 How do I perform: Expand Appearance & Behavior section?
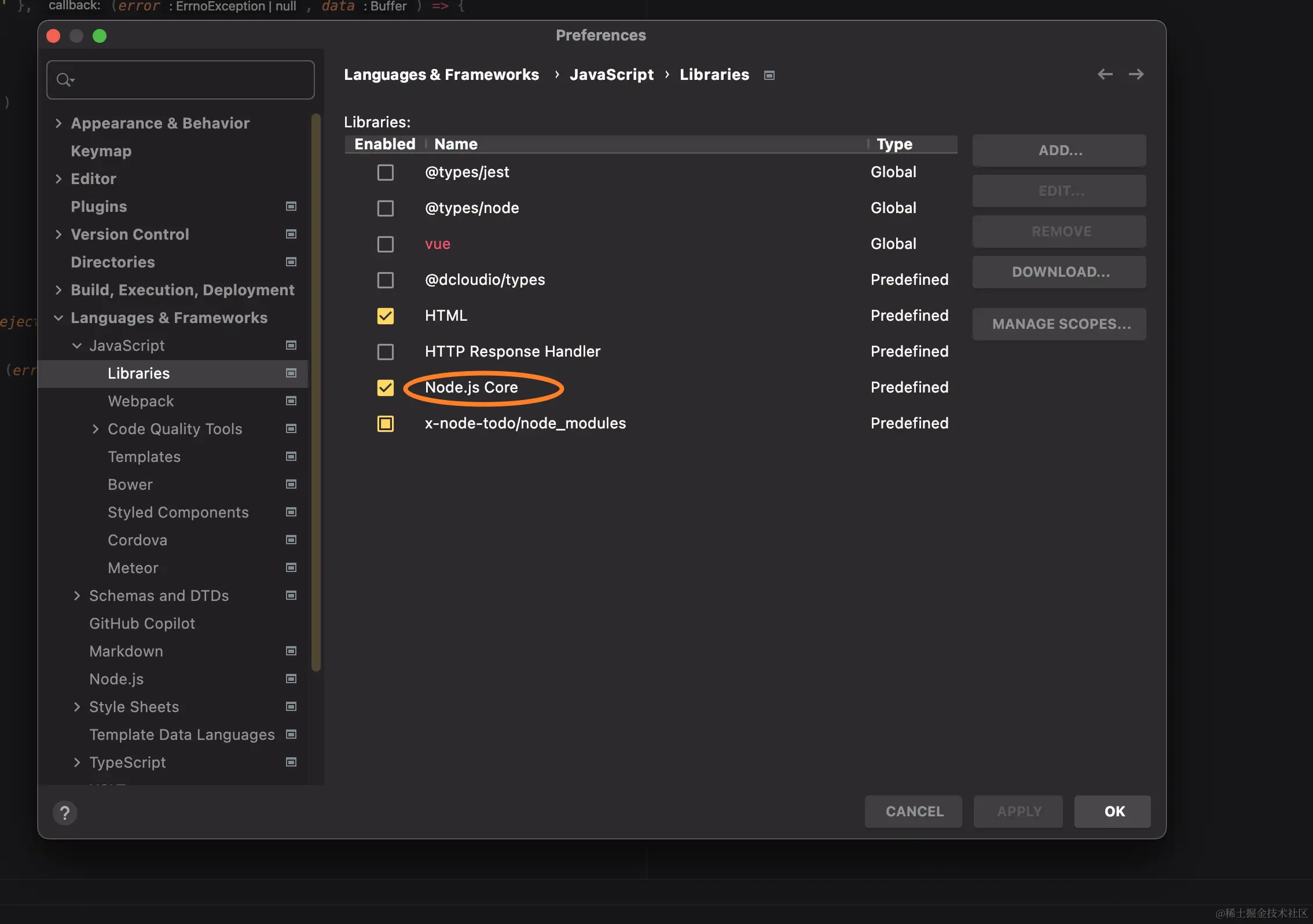58,123
